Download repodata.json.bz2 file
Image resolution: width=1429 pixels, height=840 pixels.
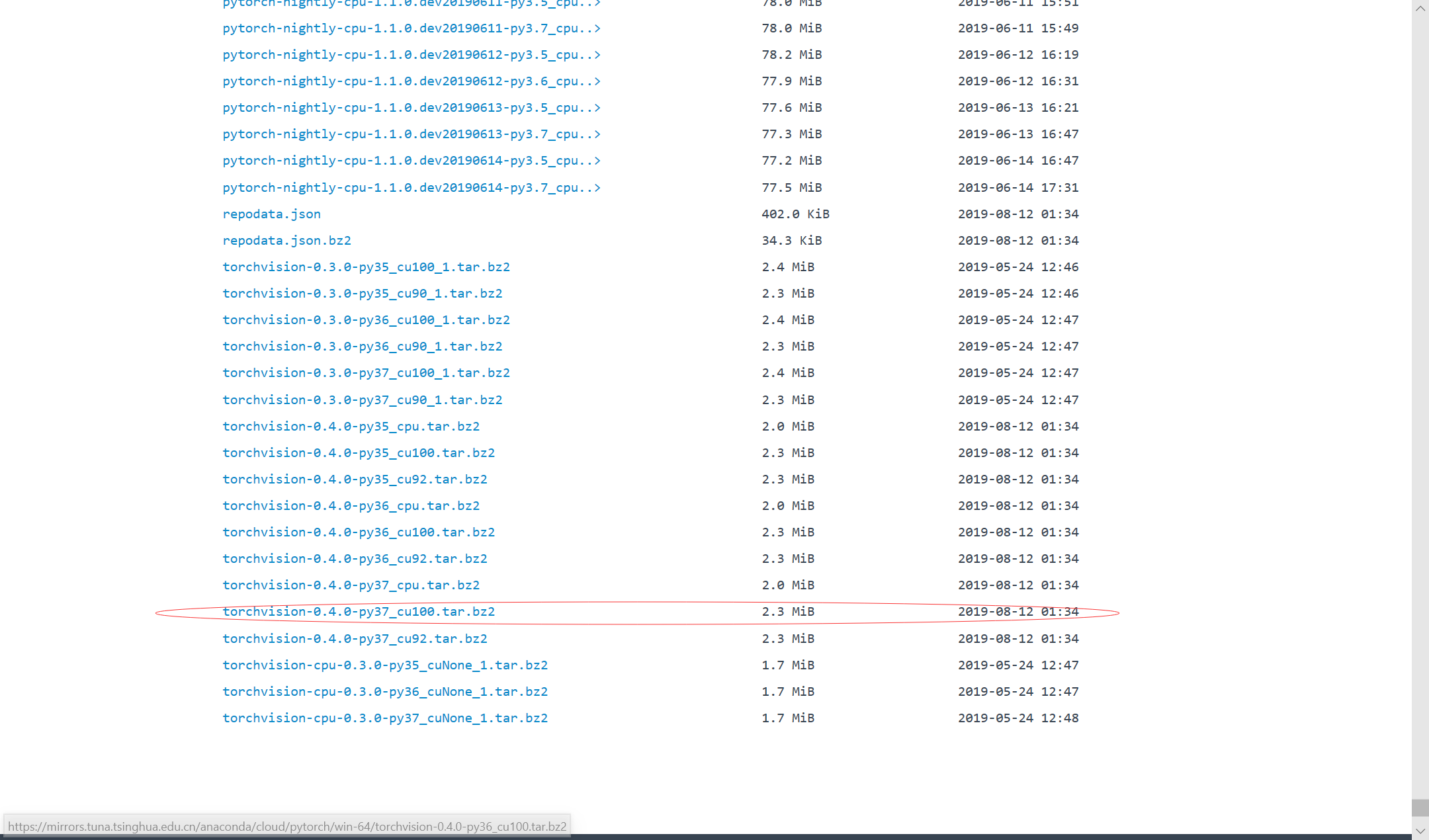click(x=286, y=241)
